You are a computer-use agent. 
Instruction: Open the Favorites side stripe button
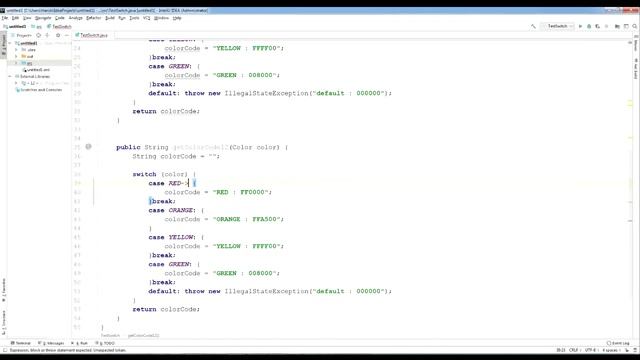point(4,290)
